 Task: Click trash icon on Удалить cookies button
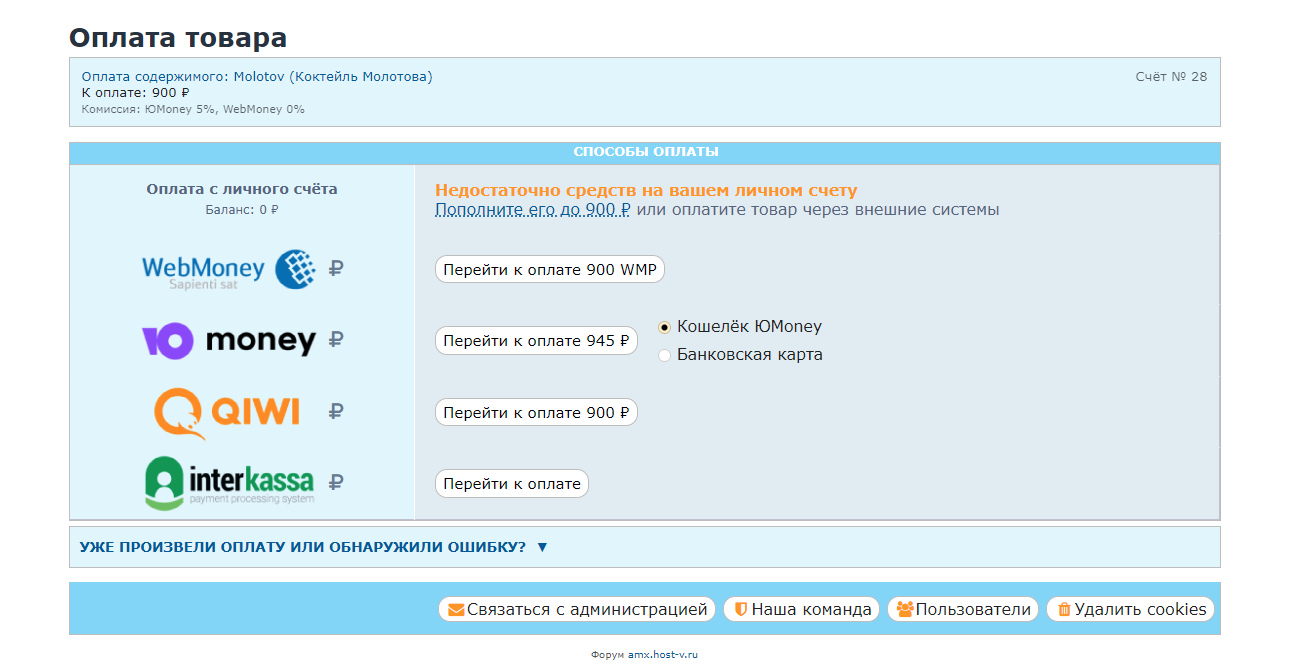(x=1064, y=609)
